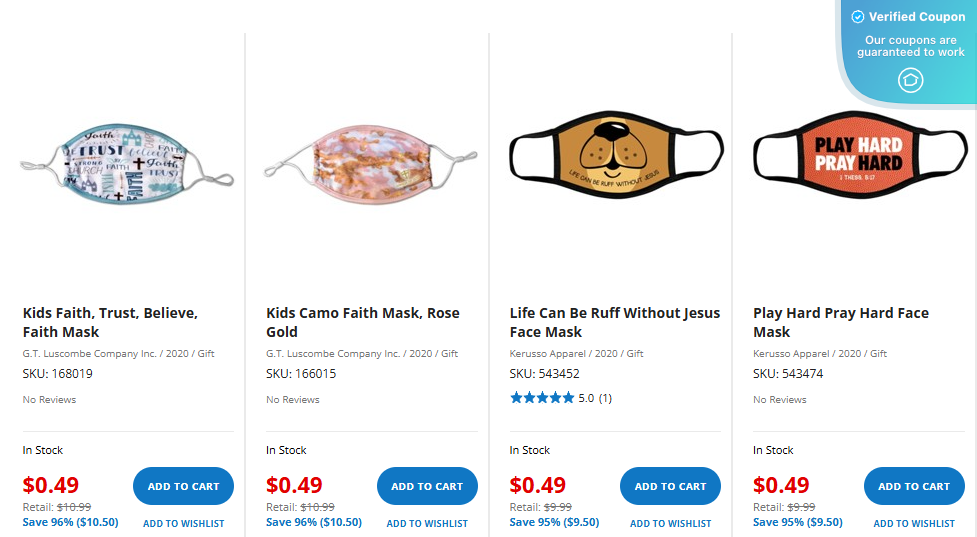Viewport: 977px width, 537px height.
Task: Open Kids Camo Faith Mask, Rose Gold title
Action: pos(363,322)
